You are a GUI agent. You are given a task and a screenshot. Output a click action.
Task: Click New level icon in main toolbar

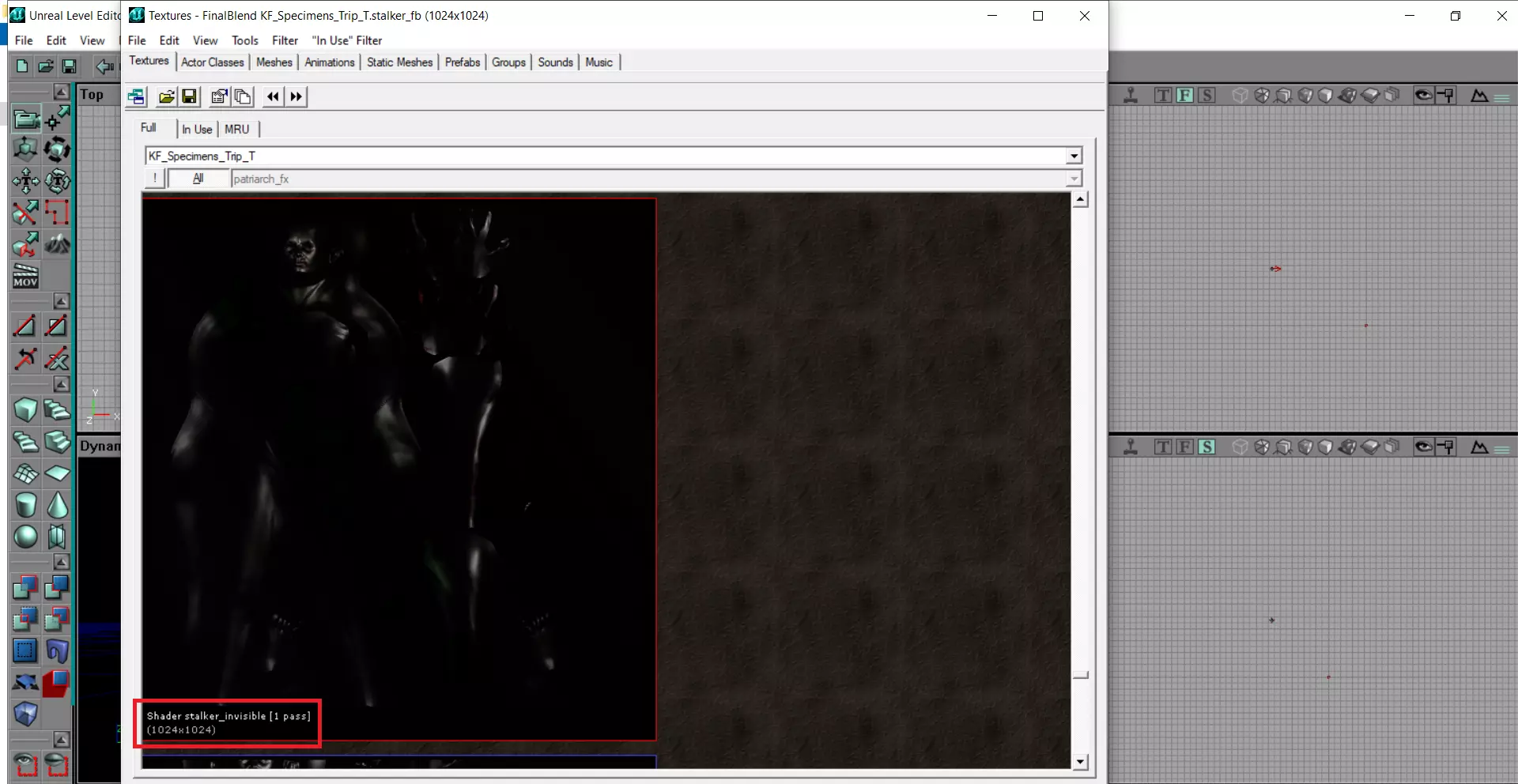[22, 66]
